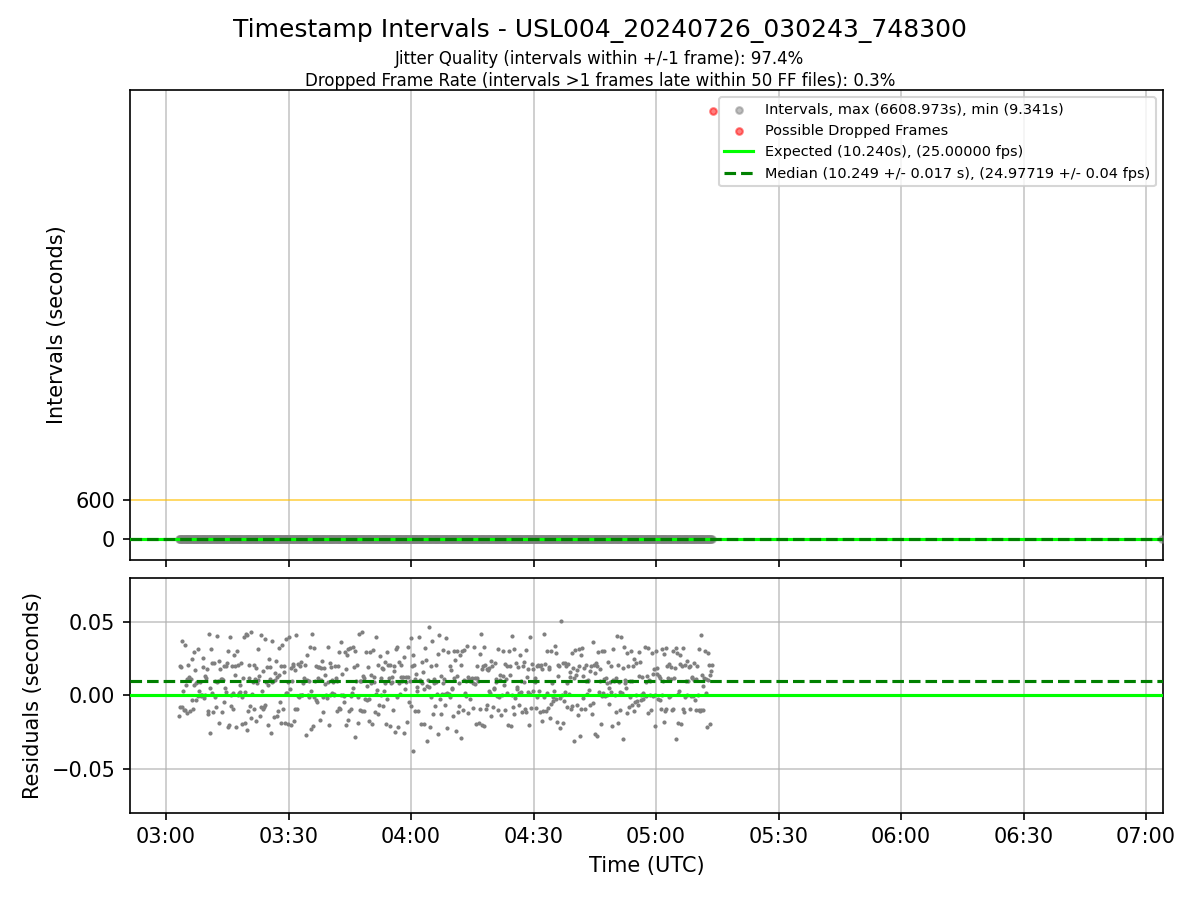Click the 'Time (UTC)' x-axis label

[x=646, y=865]
